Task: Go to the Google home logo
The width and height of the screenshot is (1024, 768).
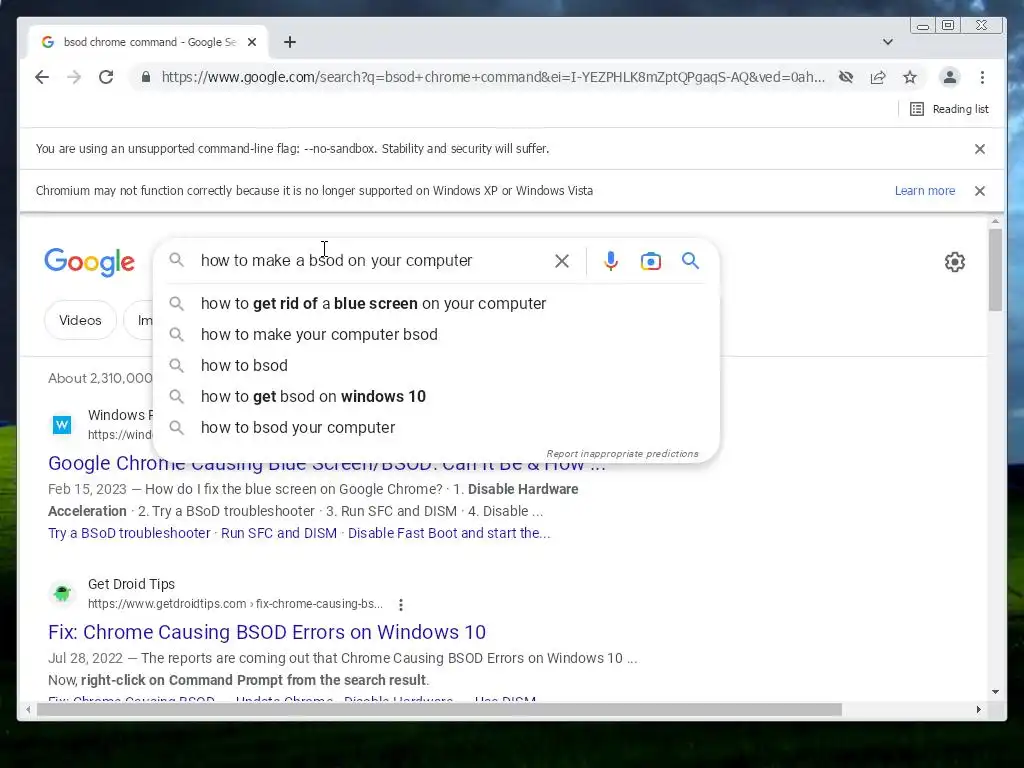Action: click(89, 262)
